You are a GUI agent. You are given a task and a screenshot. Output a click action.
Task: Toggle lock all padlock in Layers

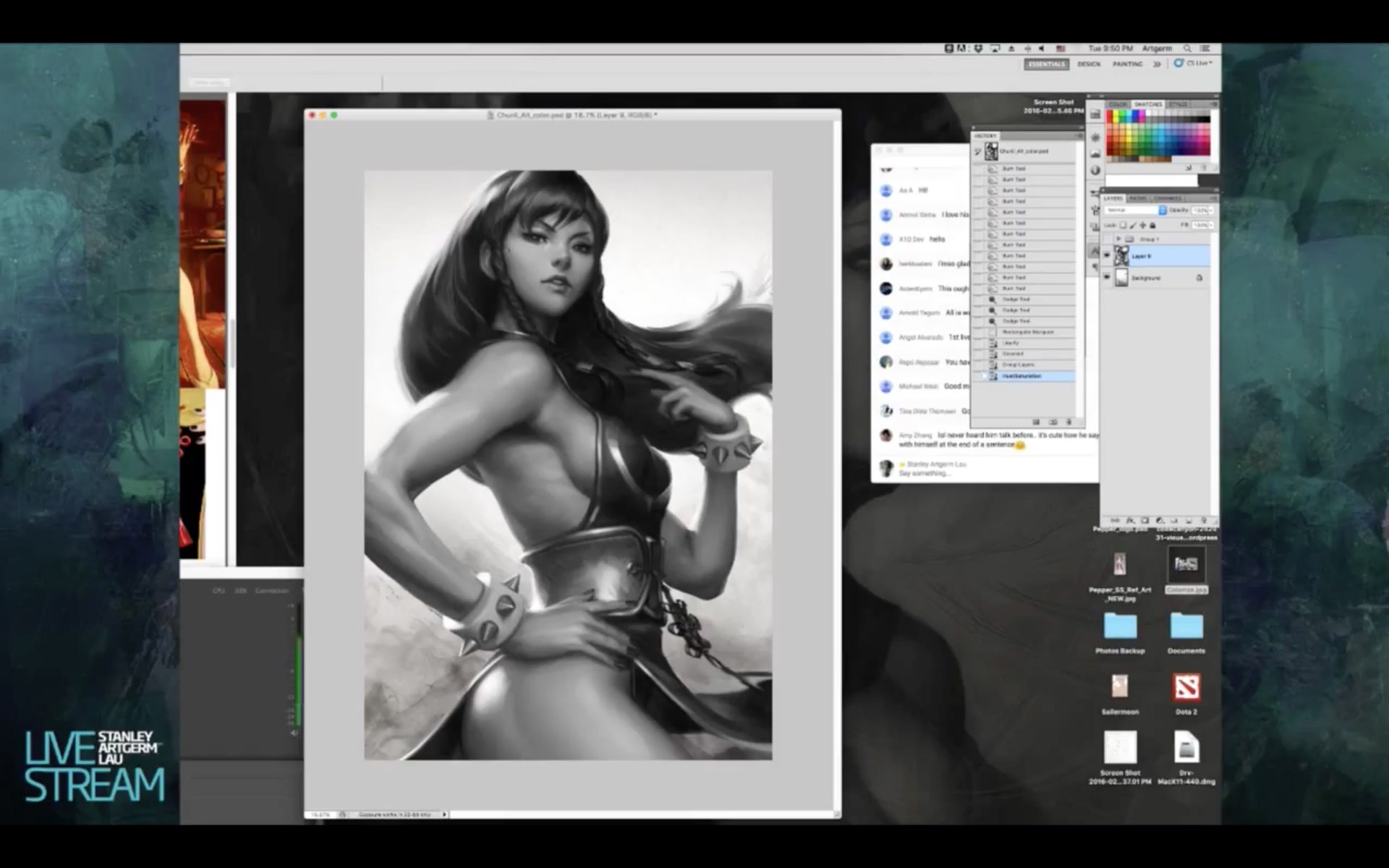click(x=1152, y=225)
